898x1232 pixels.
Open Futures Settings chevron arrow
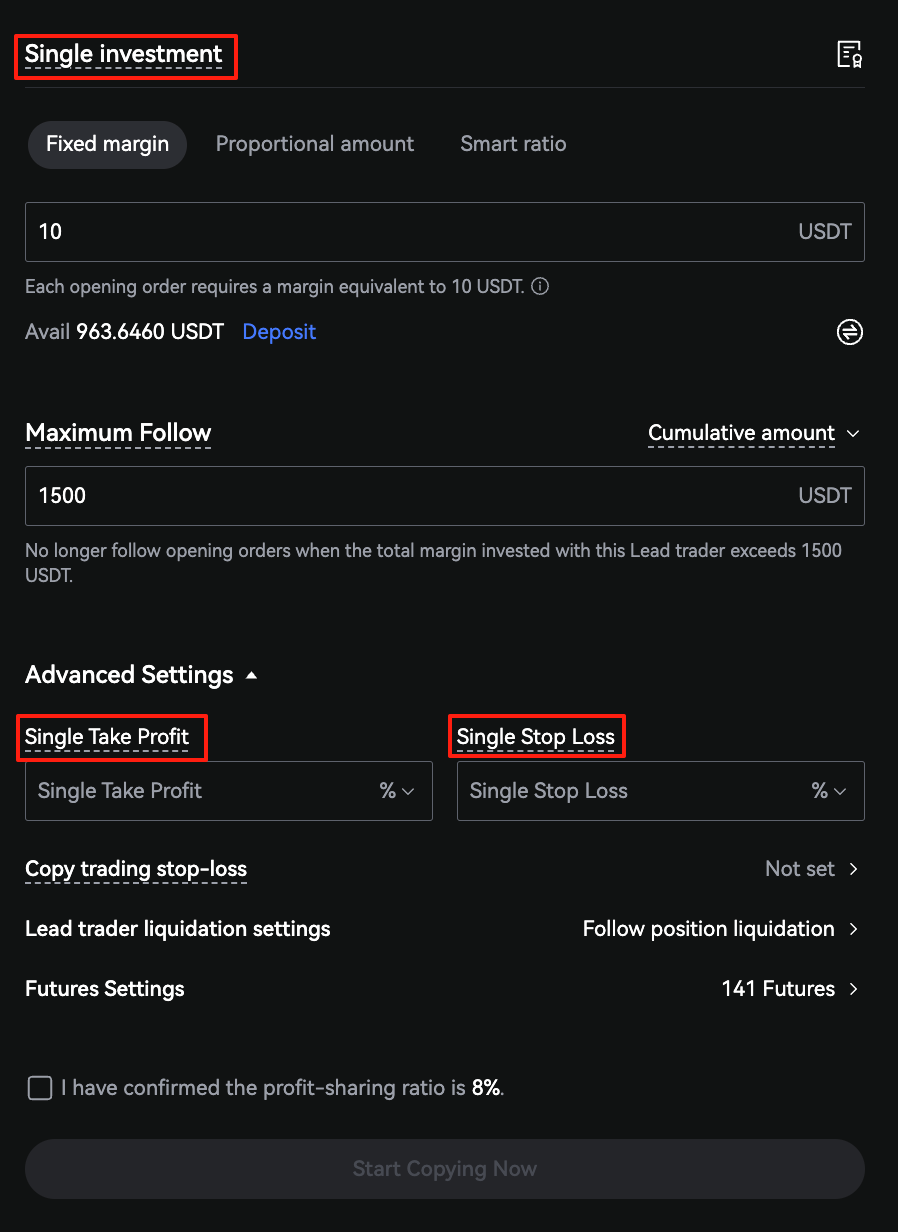[x=853, y=989]
